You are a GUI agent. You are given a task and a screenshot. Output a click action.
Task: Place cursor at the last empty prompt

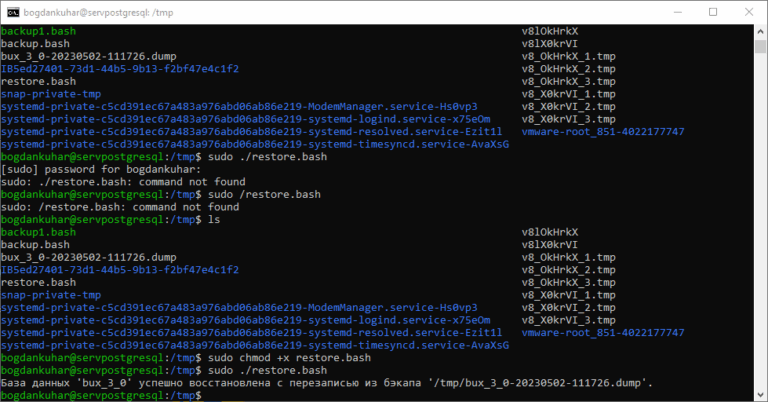[205, 395]
